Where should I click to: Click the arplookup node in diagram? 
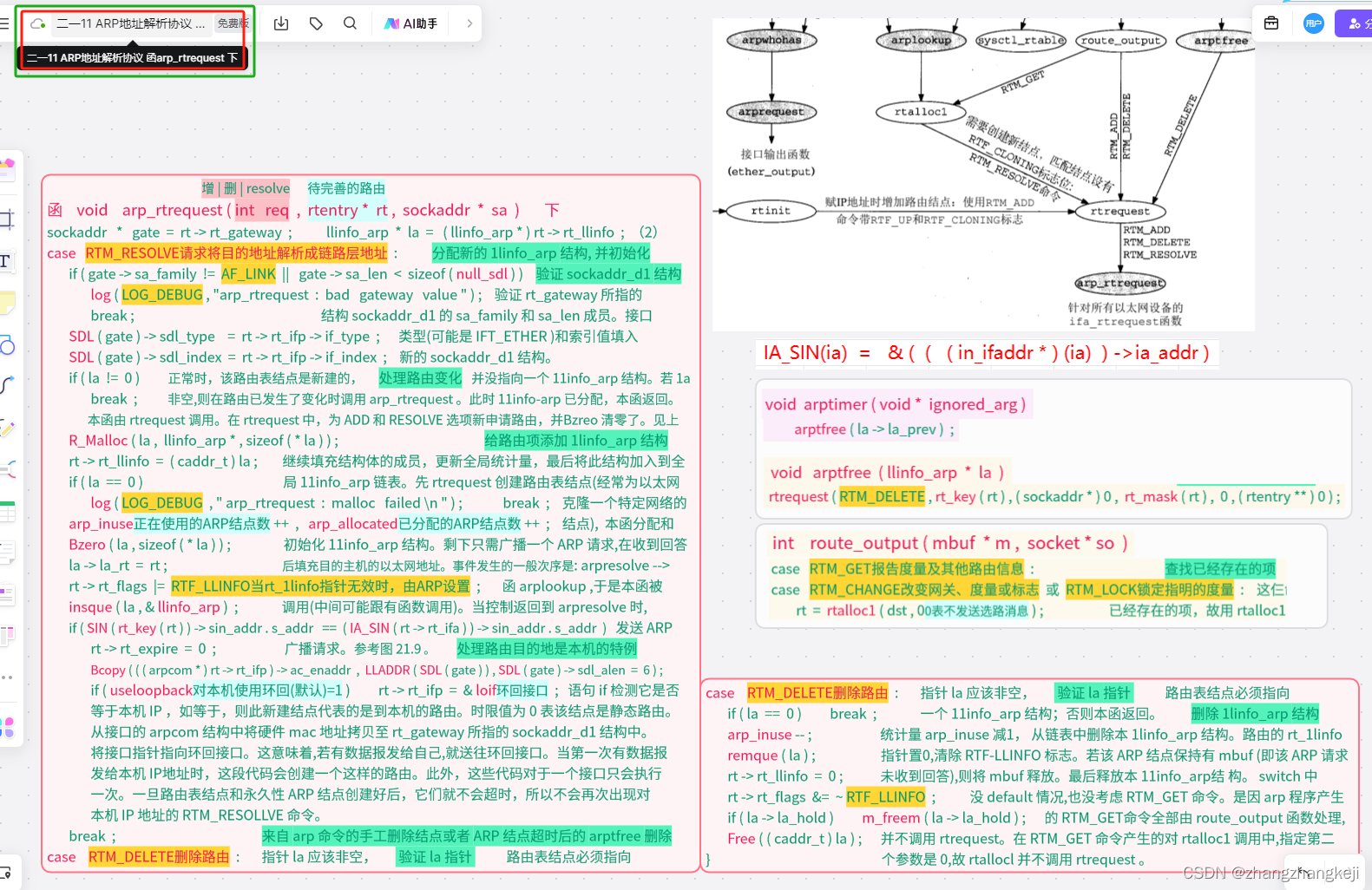tap(921, 40)
